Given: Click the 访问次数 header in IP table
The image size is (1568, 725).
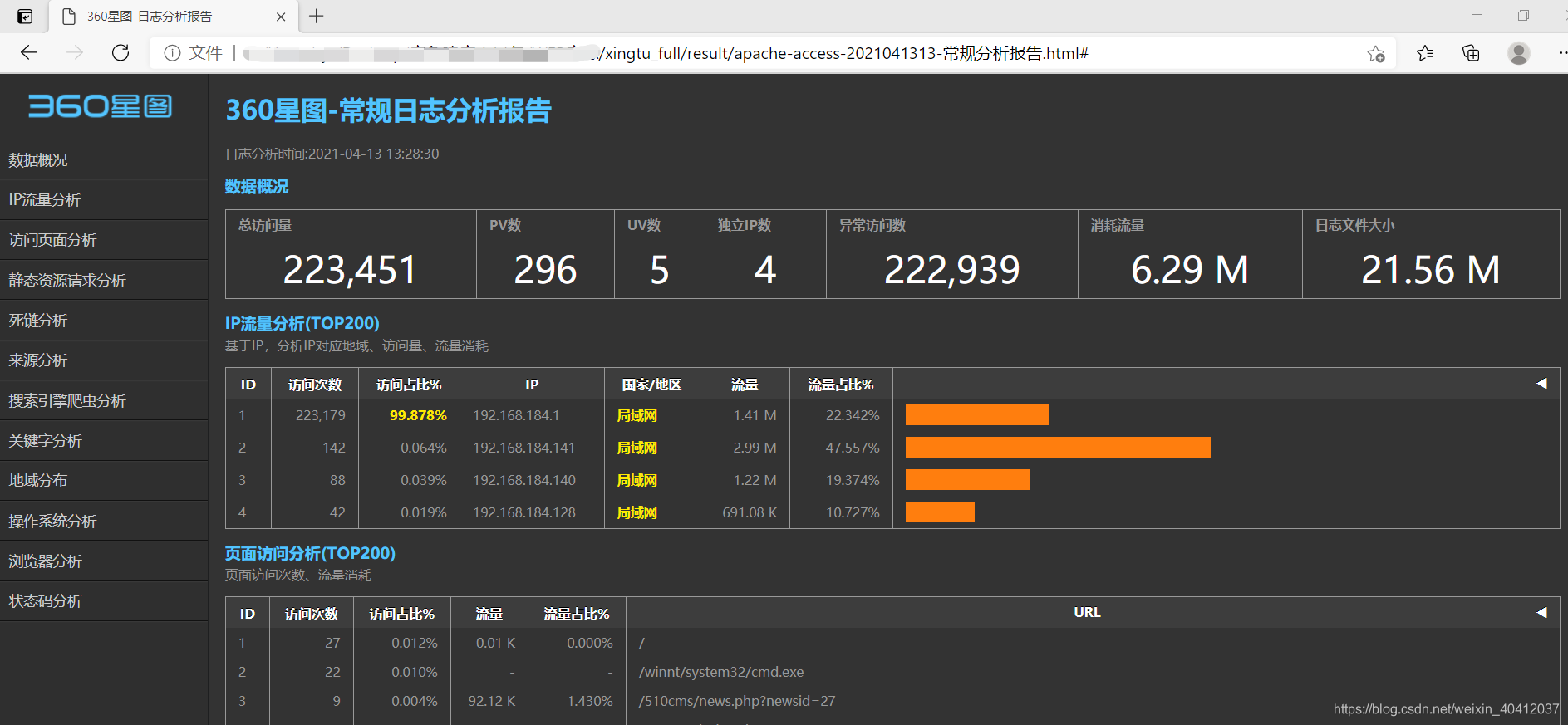Looking at the screenshot, I should pyautogui.click(x=315, y=385).
